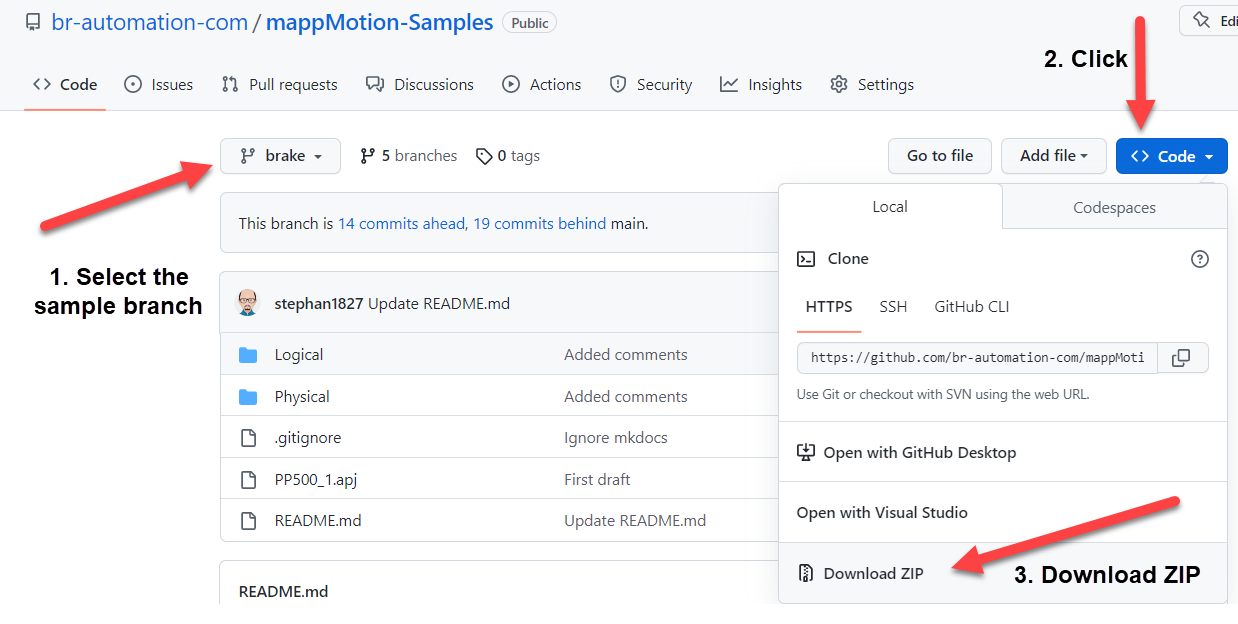This screenshot has width=1238, height=624.
Task: Click the git branch icon beside brake
Action: coord(247,156)
